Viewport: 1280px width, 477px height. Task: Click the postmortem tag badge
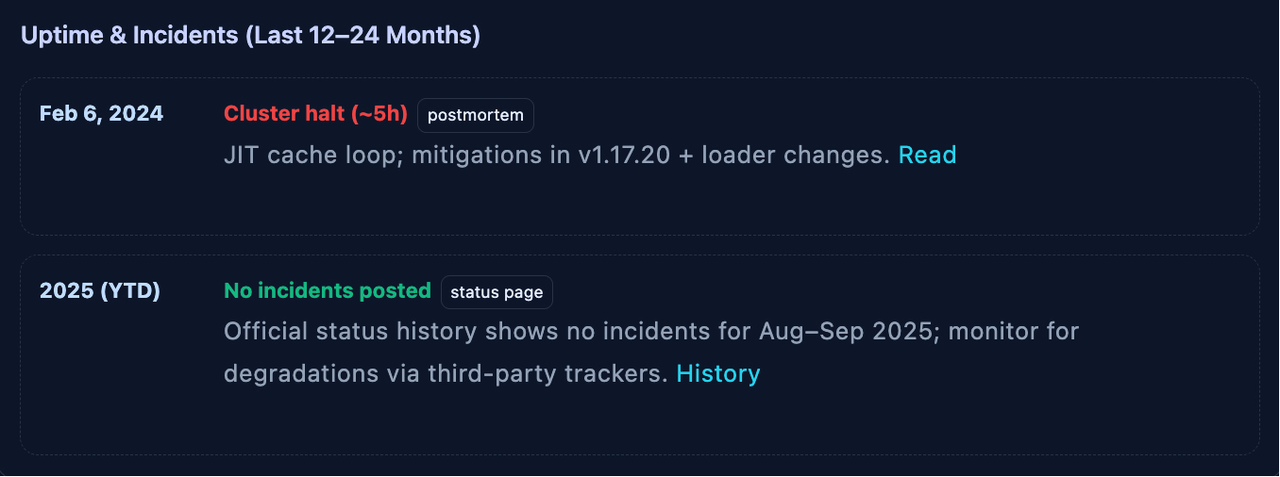475,115
